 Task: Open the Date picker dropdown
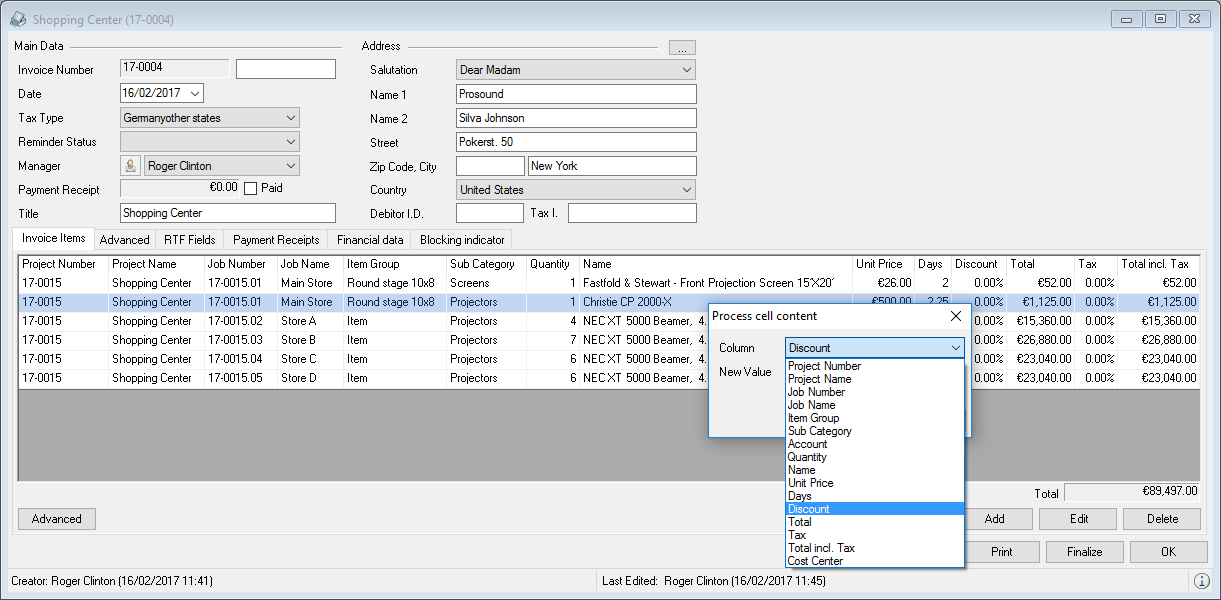tap(194, 93)
